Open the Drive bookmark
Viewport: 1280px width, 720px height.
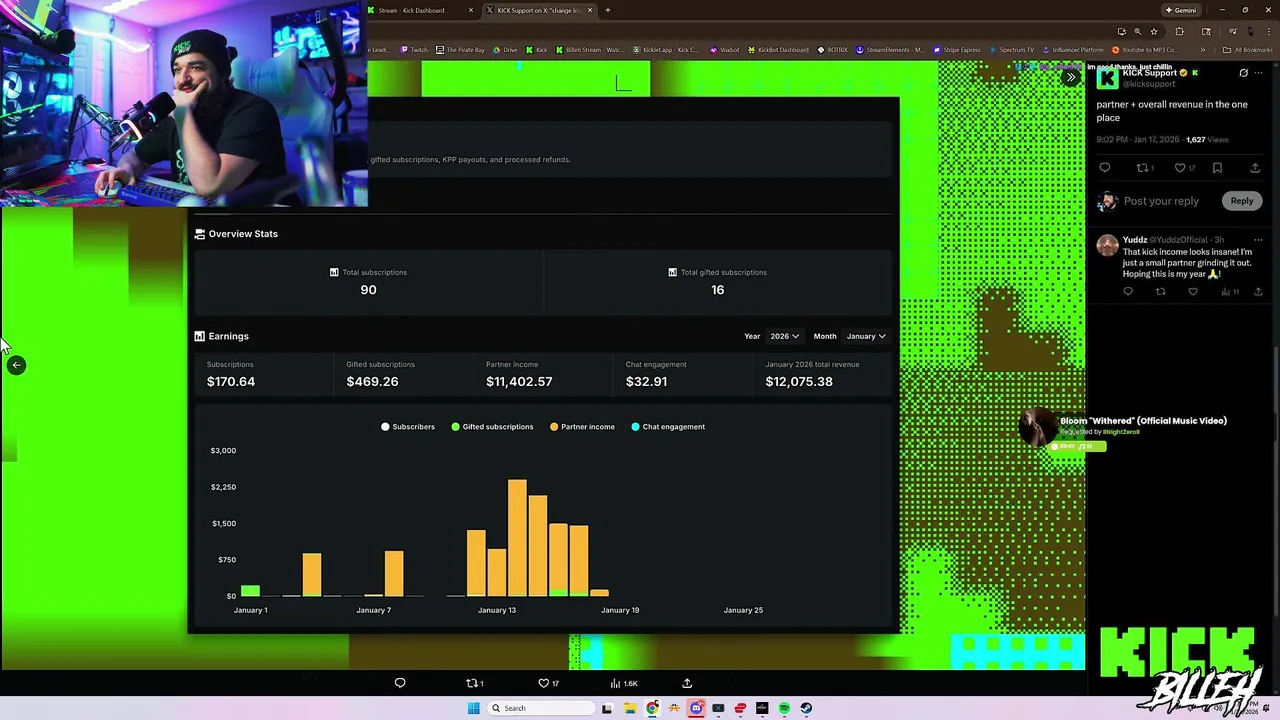pyautogui.click(x=505, y=50)
